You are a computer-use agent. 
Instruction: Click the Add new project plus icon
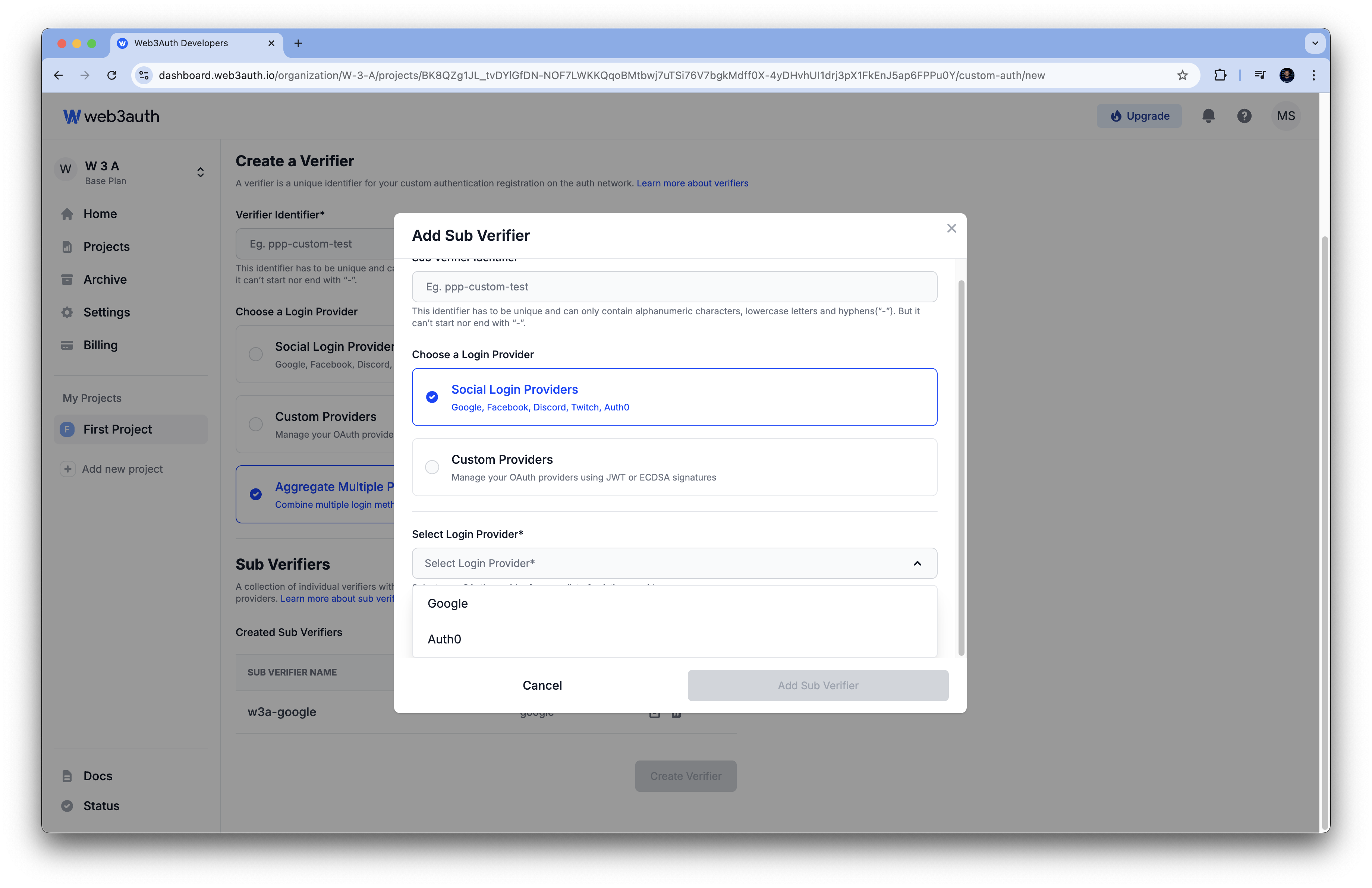tap(67, 469)
